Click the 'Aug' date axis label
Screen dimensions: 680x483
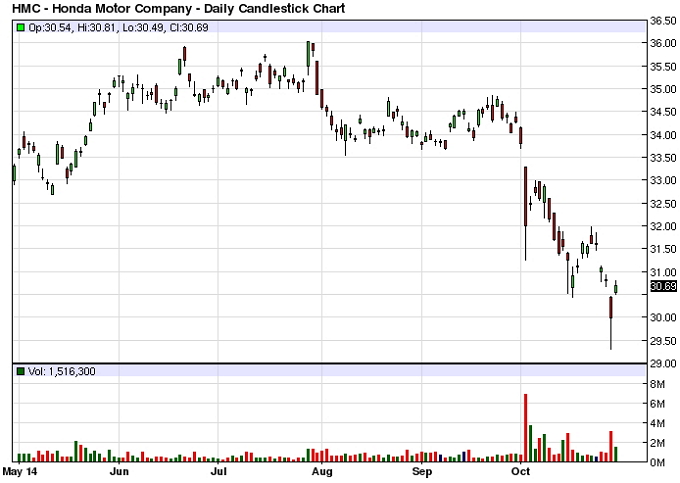coord(322,471)
